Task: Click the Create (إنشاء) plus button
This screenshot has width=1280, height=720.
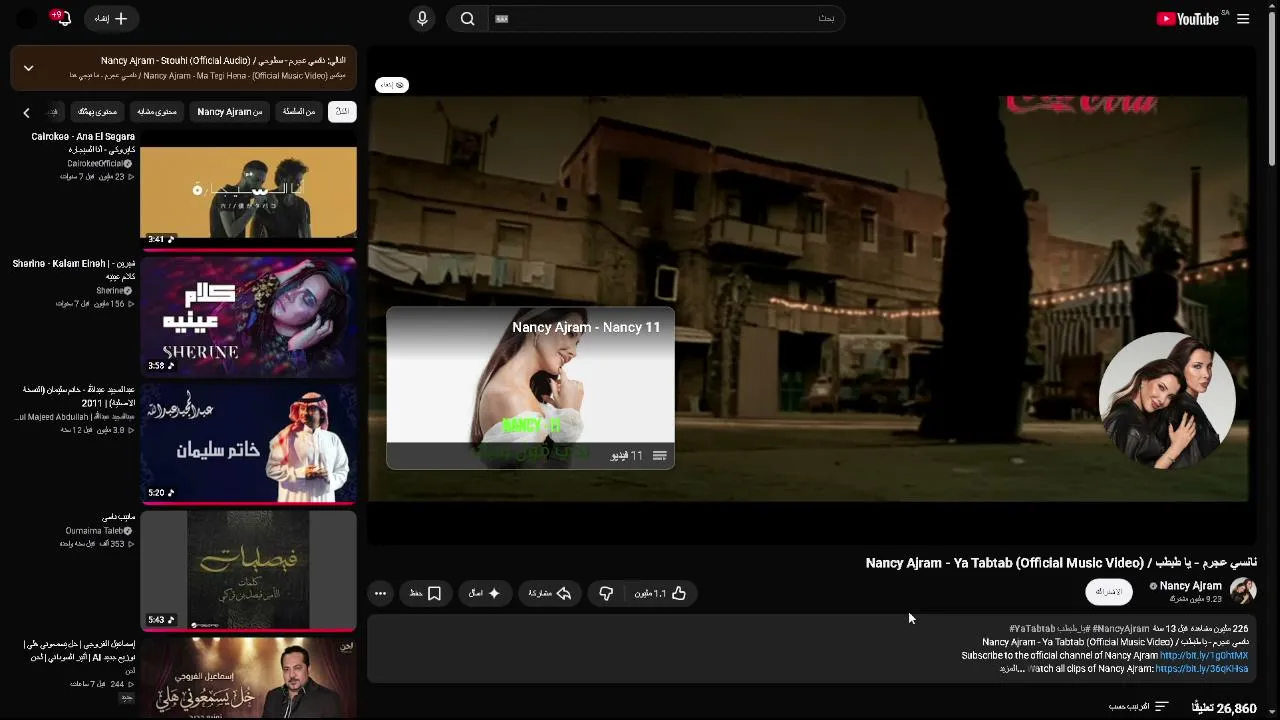Action: click(x=110, y=19)
